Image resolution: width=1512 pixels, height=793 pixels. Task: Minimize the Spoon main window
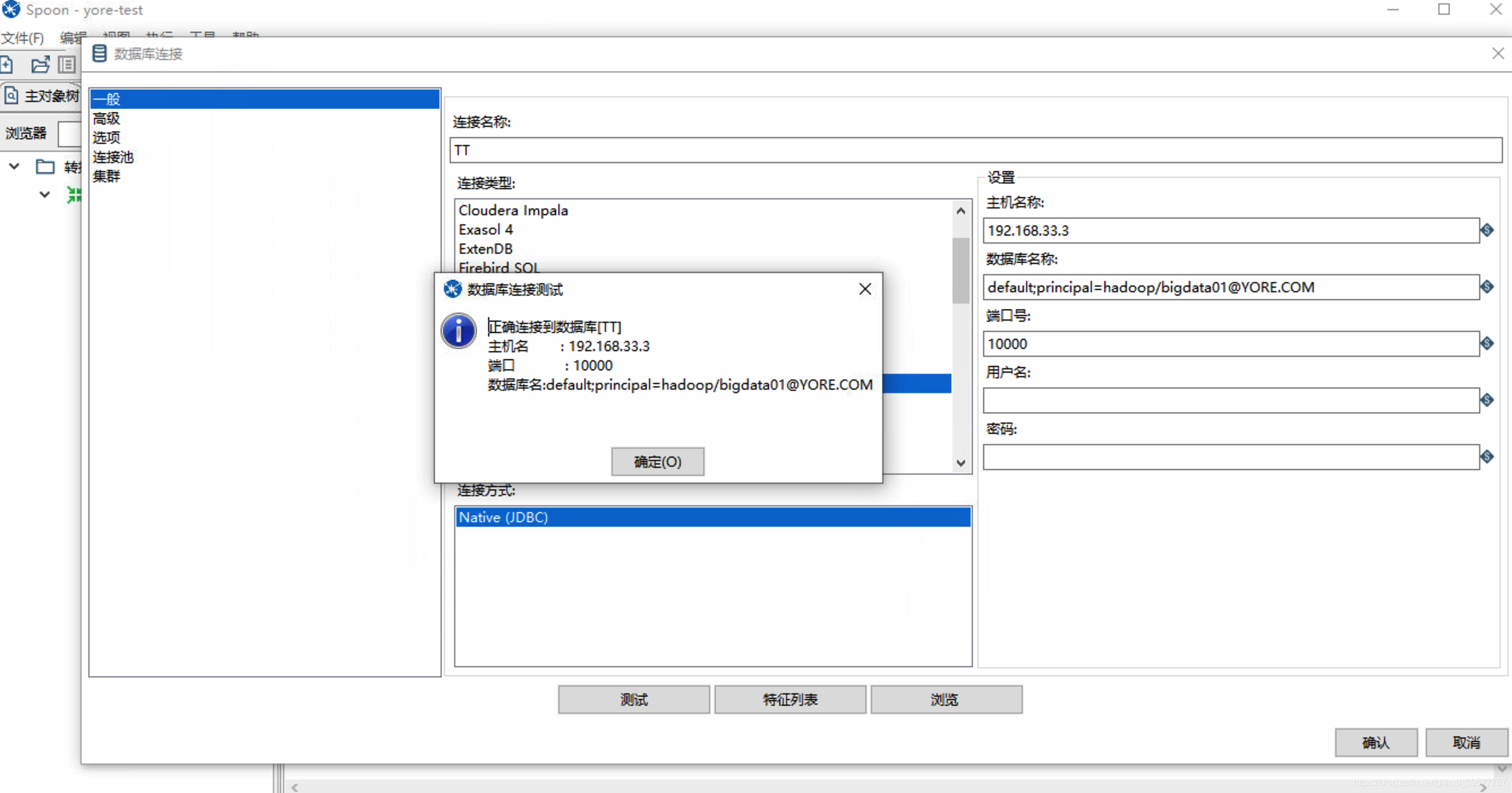[x=1393, y=10]
